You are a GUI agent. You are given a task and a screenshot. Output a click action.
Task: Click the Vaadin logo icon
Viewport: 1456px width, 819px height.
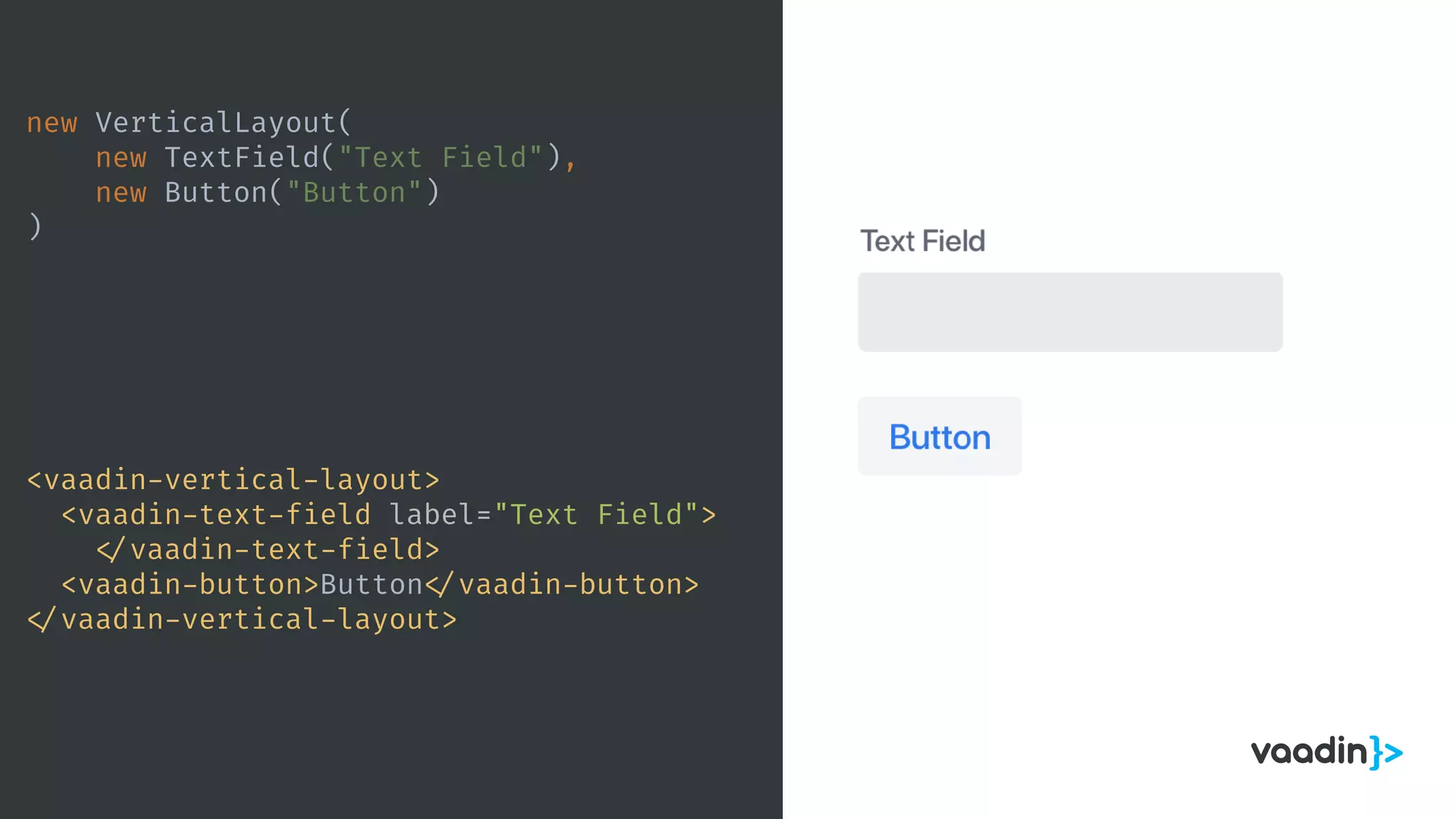tap(1326, 752)
